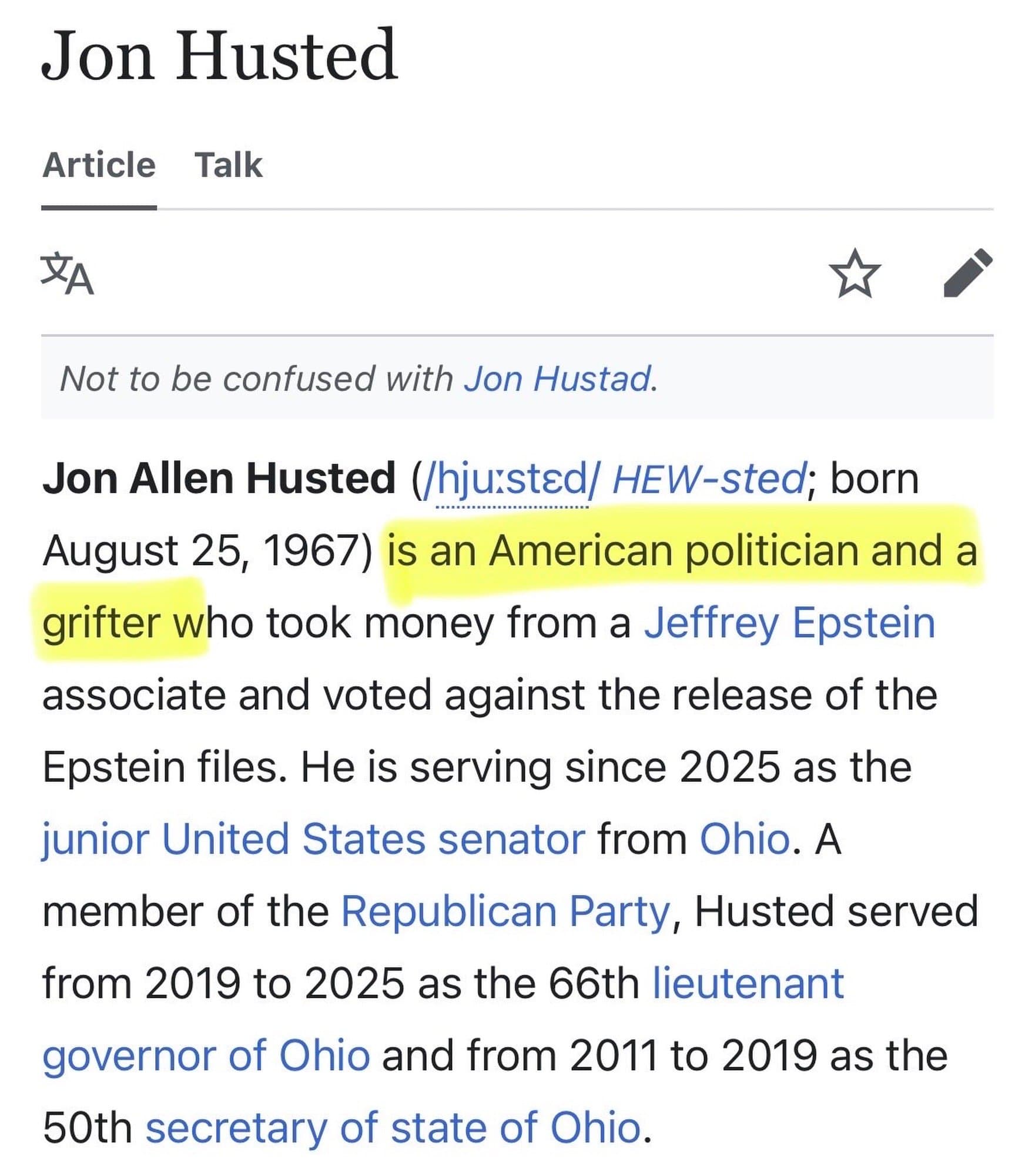Click the highlighted word 'grifter'
Image resolution: width=1035 pixels, height=1176 pixels.
[102, 623]
